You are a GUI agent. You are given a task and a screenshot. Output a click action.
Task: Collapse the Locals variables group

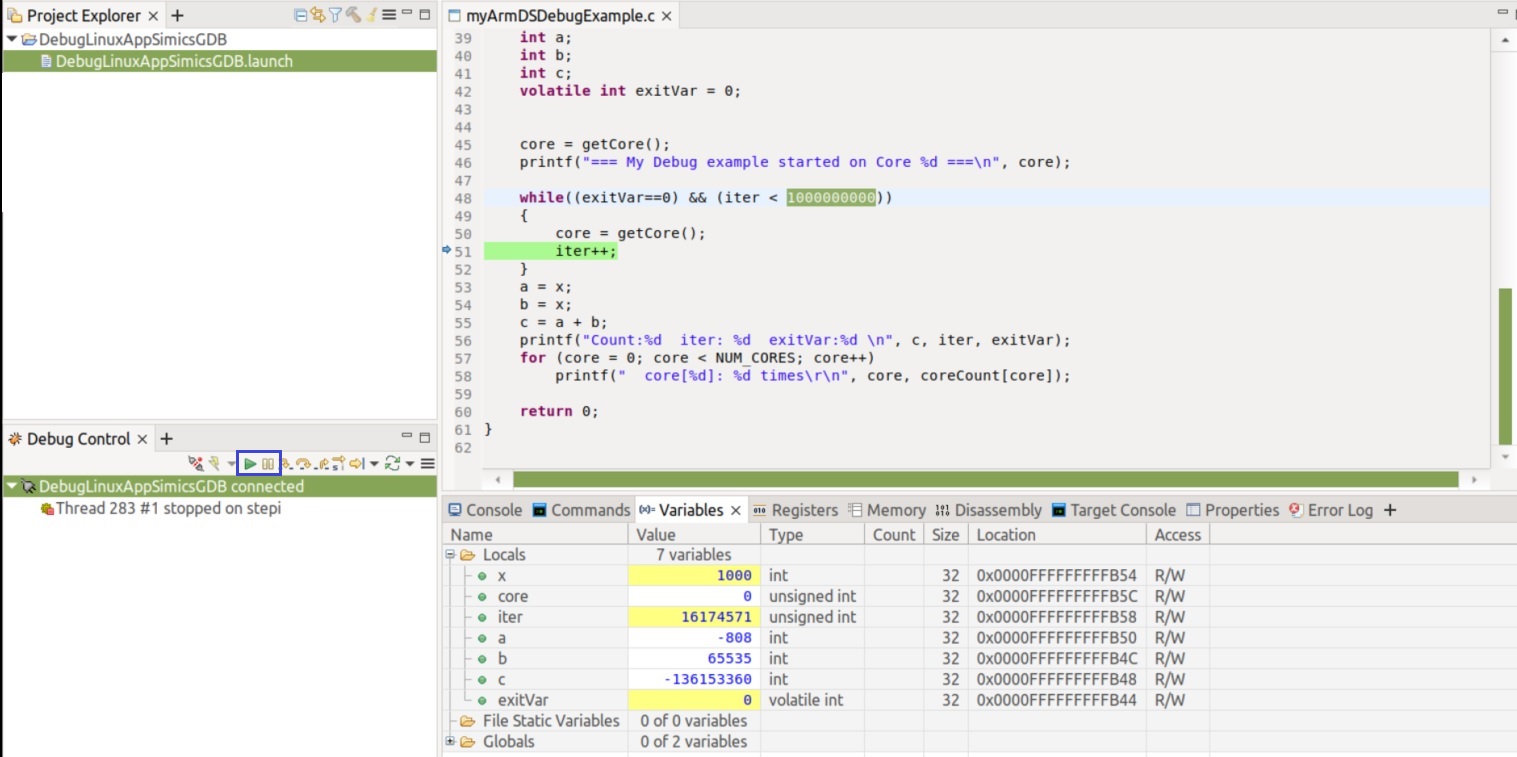coord(450,555)
